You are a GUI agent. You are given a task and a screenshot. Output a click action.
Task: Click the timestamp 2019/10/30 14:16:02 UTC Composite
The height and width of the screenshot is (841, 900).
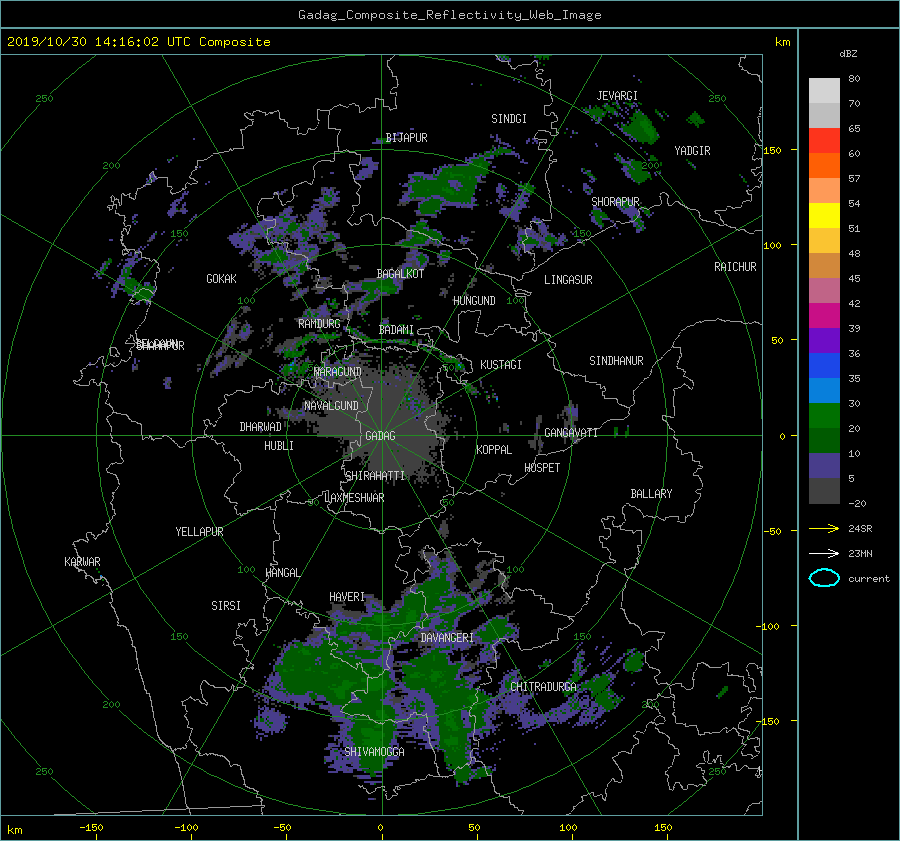coord(138,42)
